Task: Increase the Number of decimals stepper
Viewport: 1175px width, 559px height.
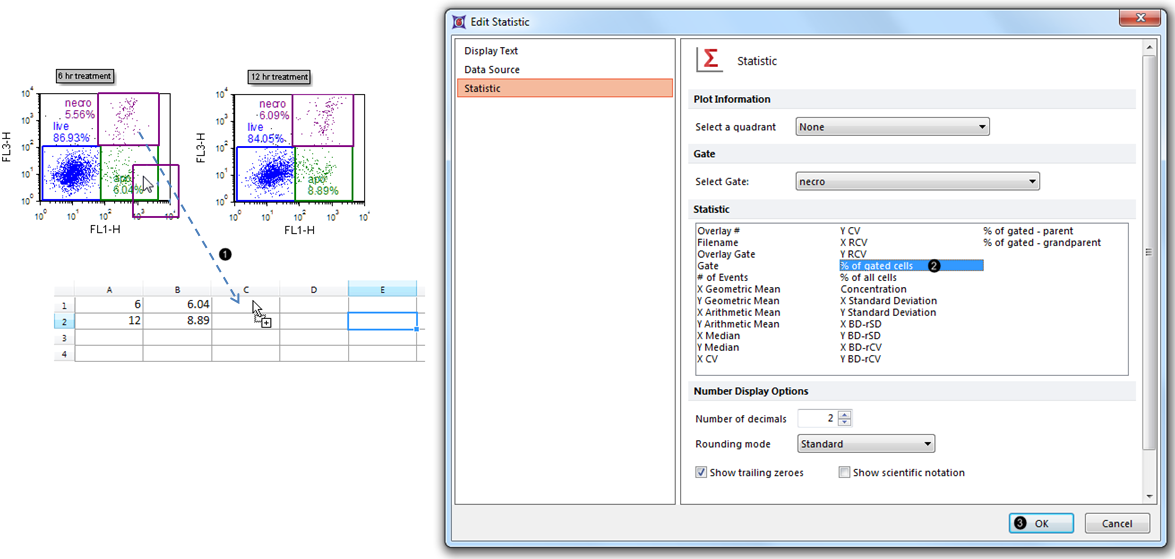Action: (845, 415)
